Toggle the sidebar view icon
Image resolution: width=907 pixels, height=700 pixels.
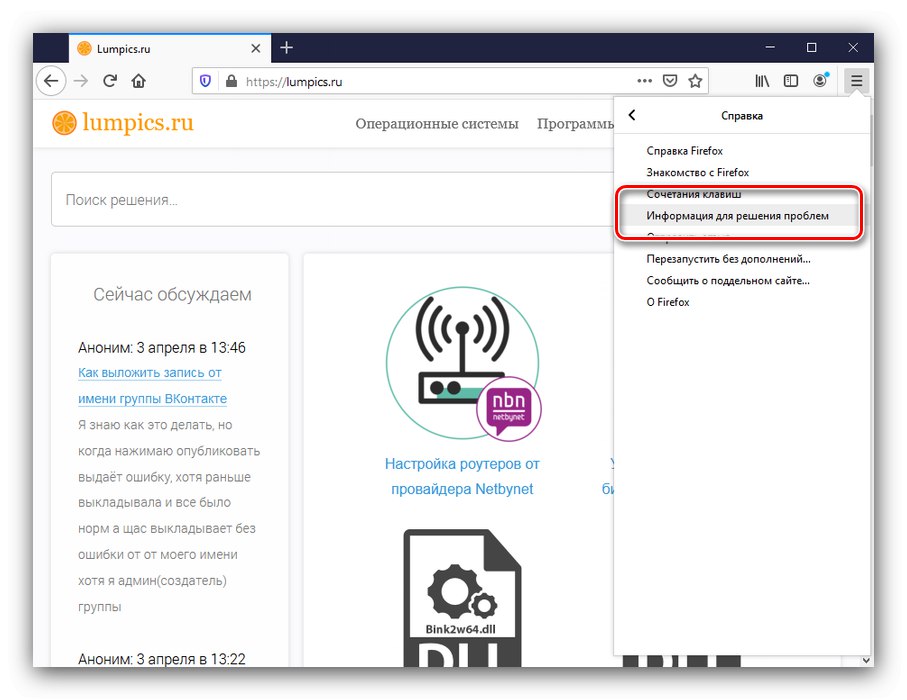790,81
